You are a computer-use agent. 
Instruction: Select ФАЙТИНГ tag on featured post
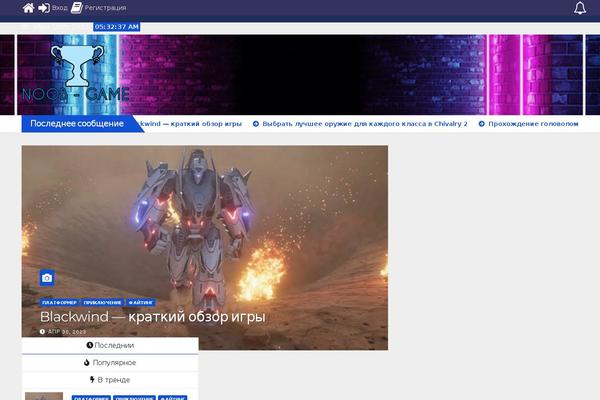tap(141, 302)
